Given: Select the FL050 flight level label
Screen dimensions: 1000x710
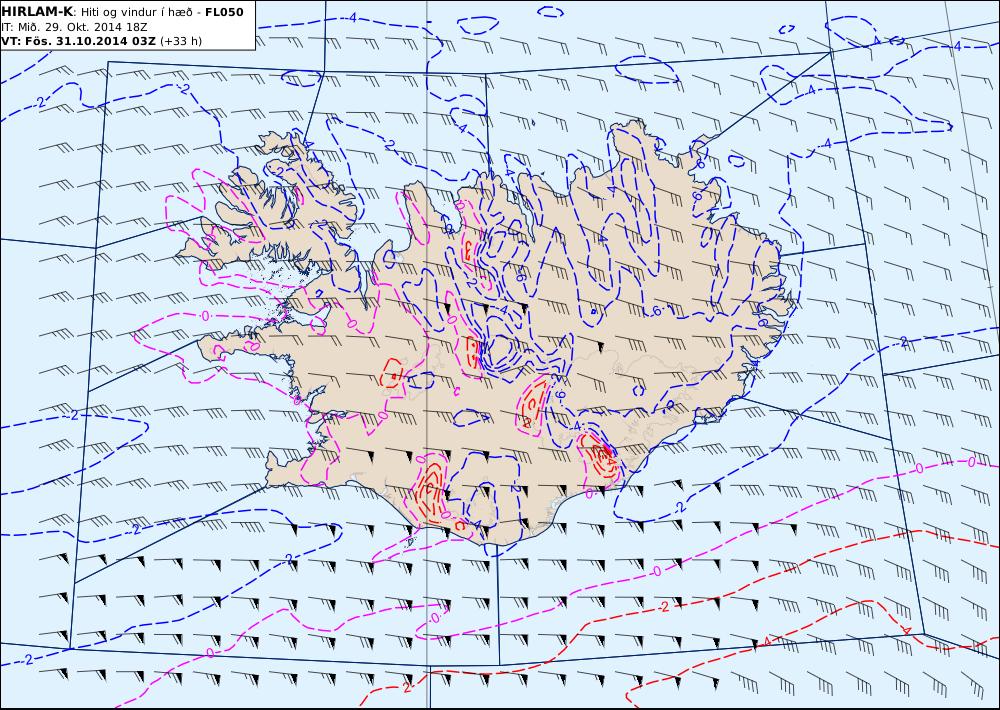Looking at the screenshot, I should (x=224, y=12).
